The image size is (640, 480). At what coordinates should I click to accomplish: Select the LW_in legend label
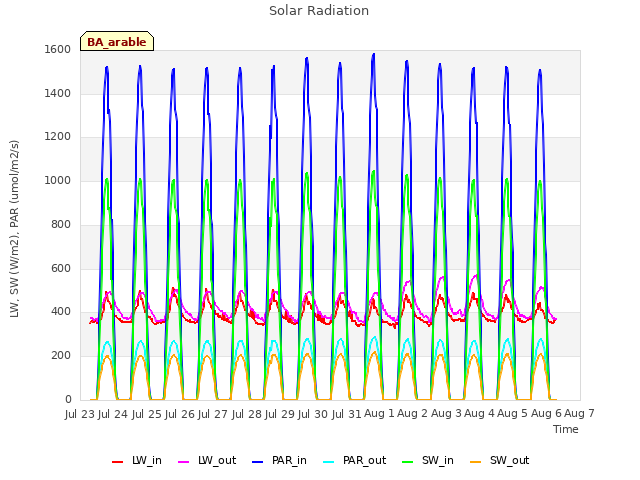(147, 461)
